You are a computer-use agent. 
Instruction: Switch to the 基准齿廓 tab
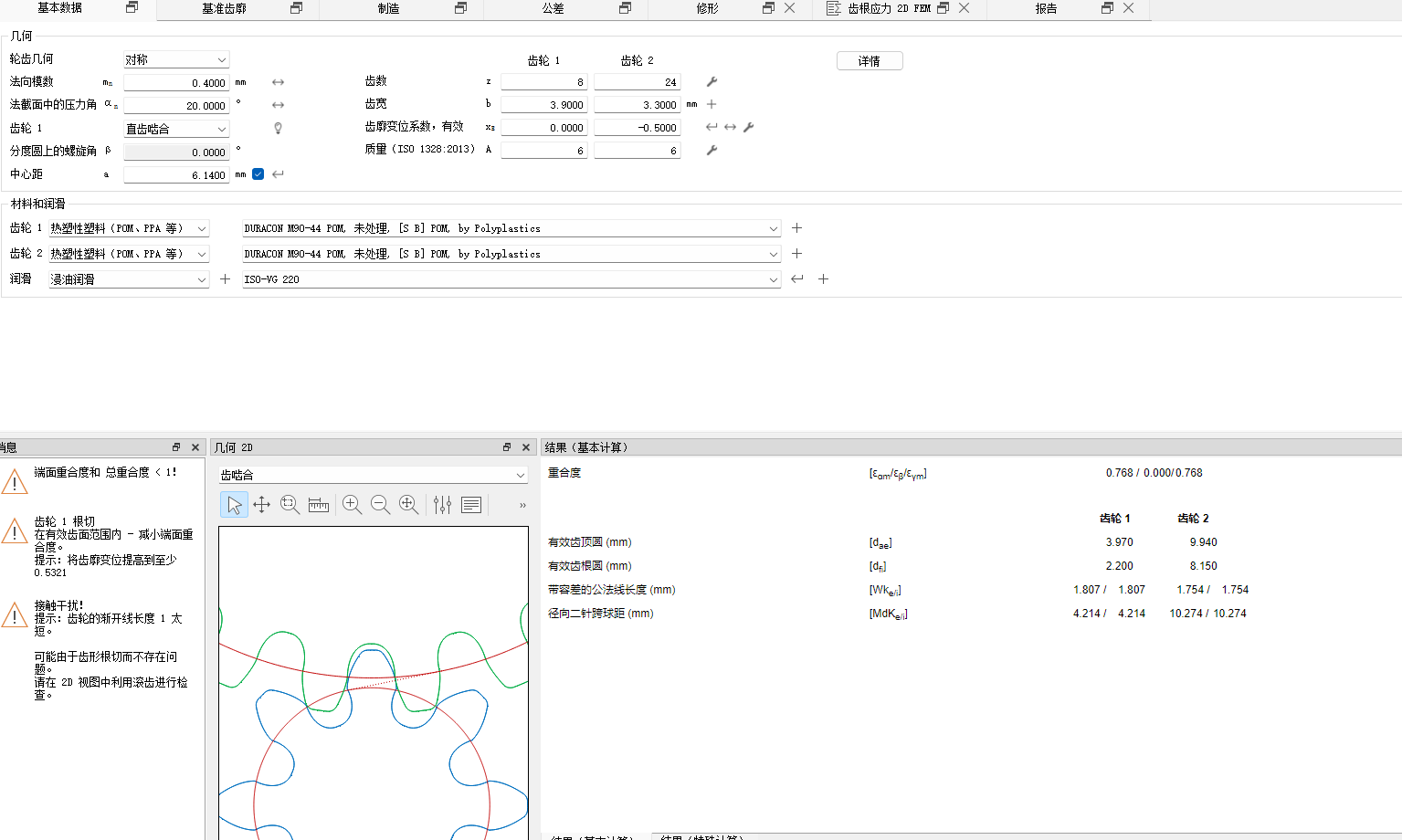225,8
